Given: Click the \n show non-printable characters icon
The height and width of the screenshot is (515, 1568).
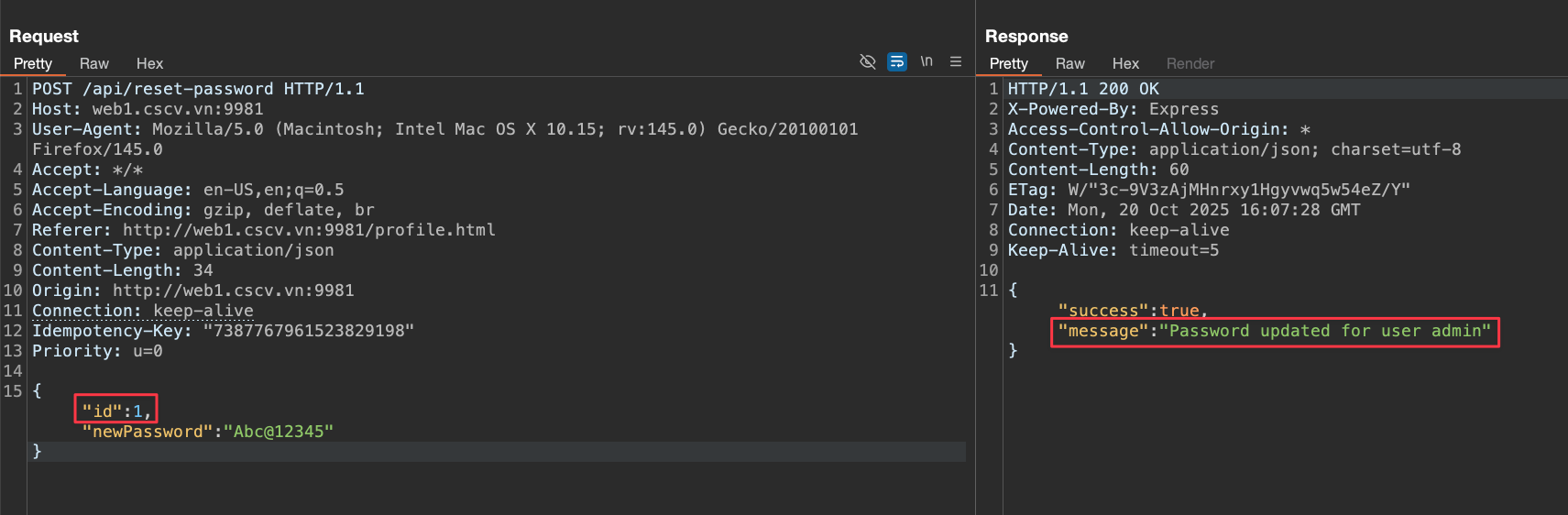Looking at the screenshot, I should click(x=927, y=61).
